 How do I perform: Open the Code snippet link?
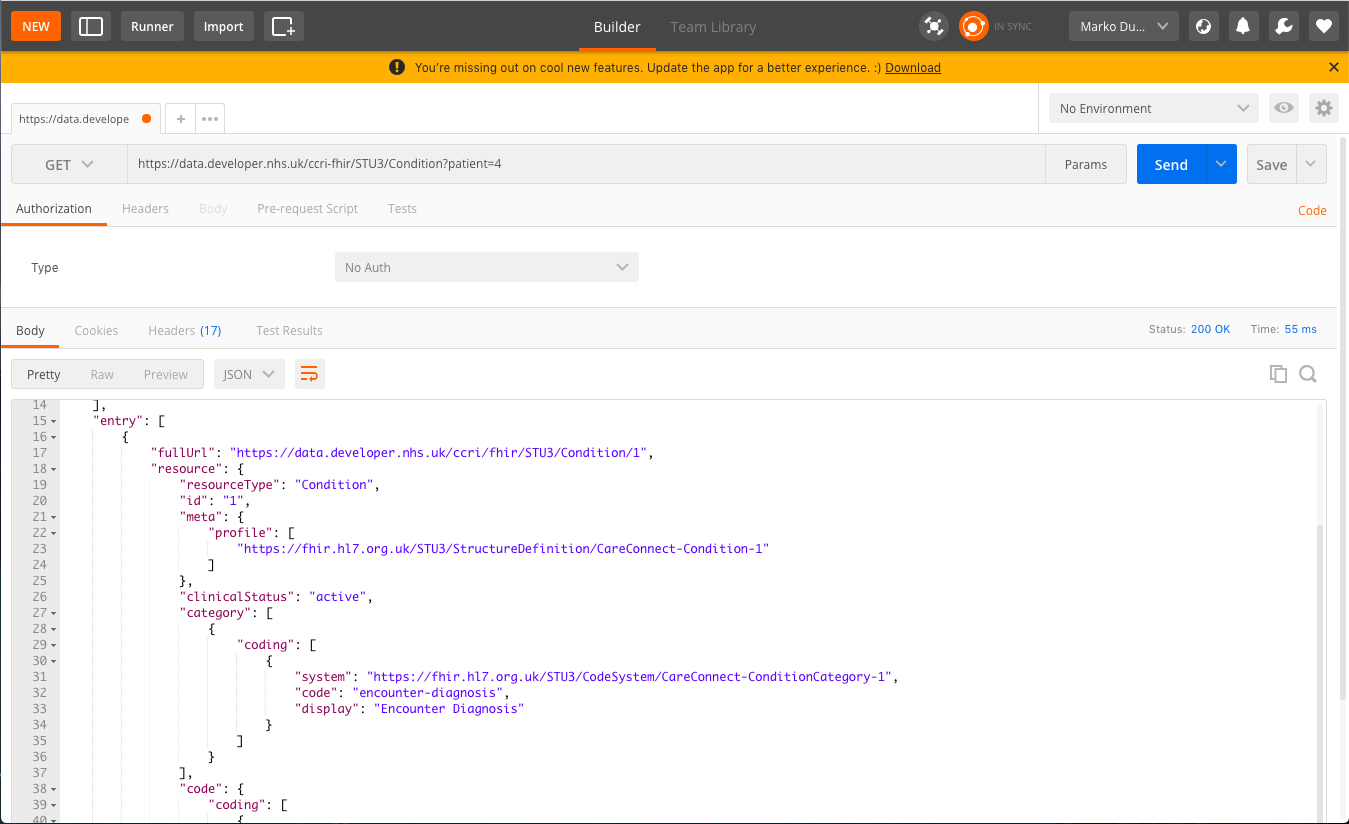click(1312, 210)
